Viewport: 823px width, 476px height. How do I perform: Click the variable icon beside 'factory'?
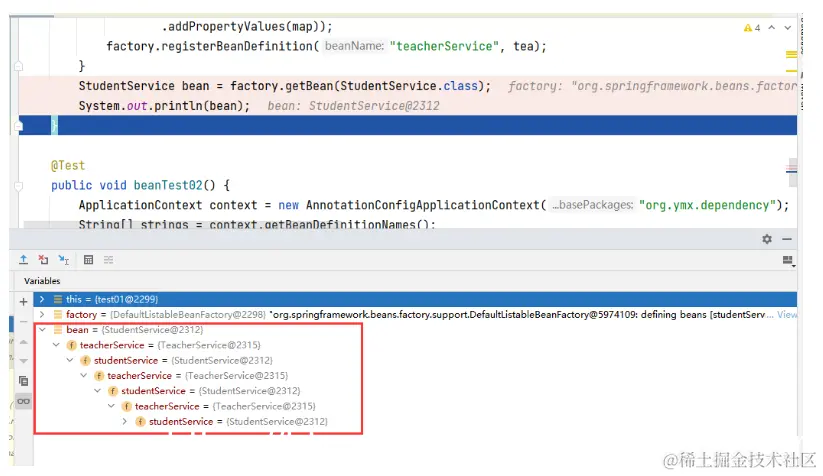(x=58, y=314)
